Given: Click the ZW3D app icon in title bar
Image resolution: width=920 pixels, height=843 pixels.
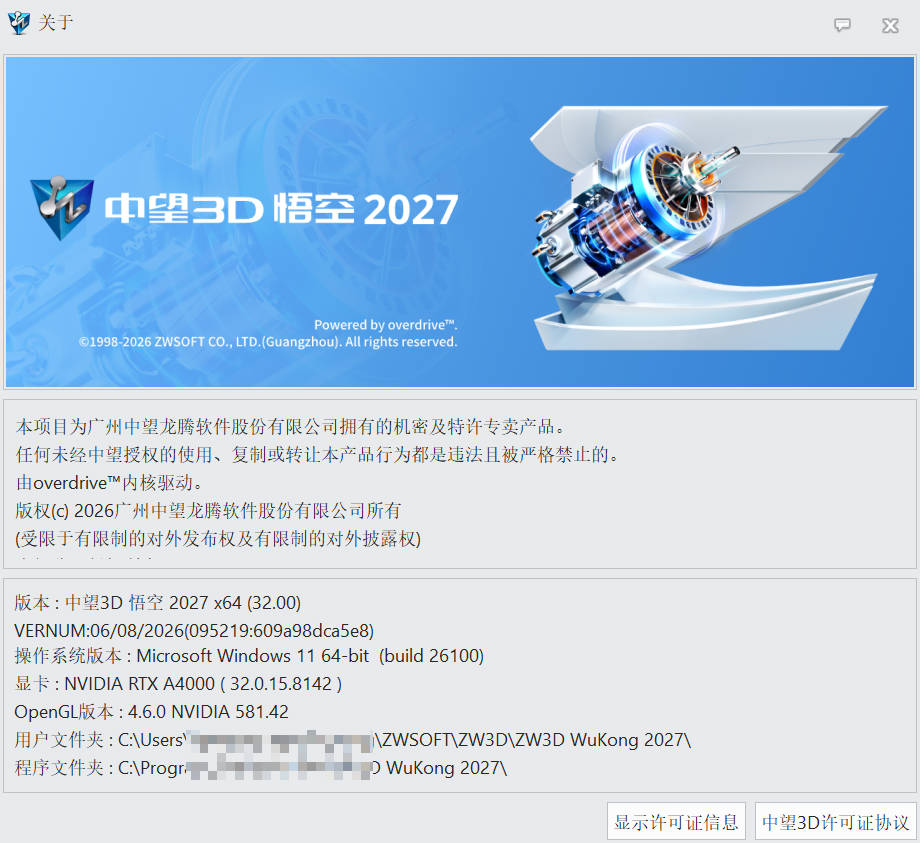Looking at the screenshot, I should (19, 23).
